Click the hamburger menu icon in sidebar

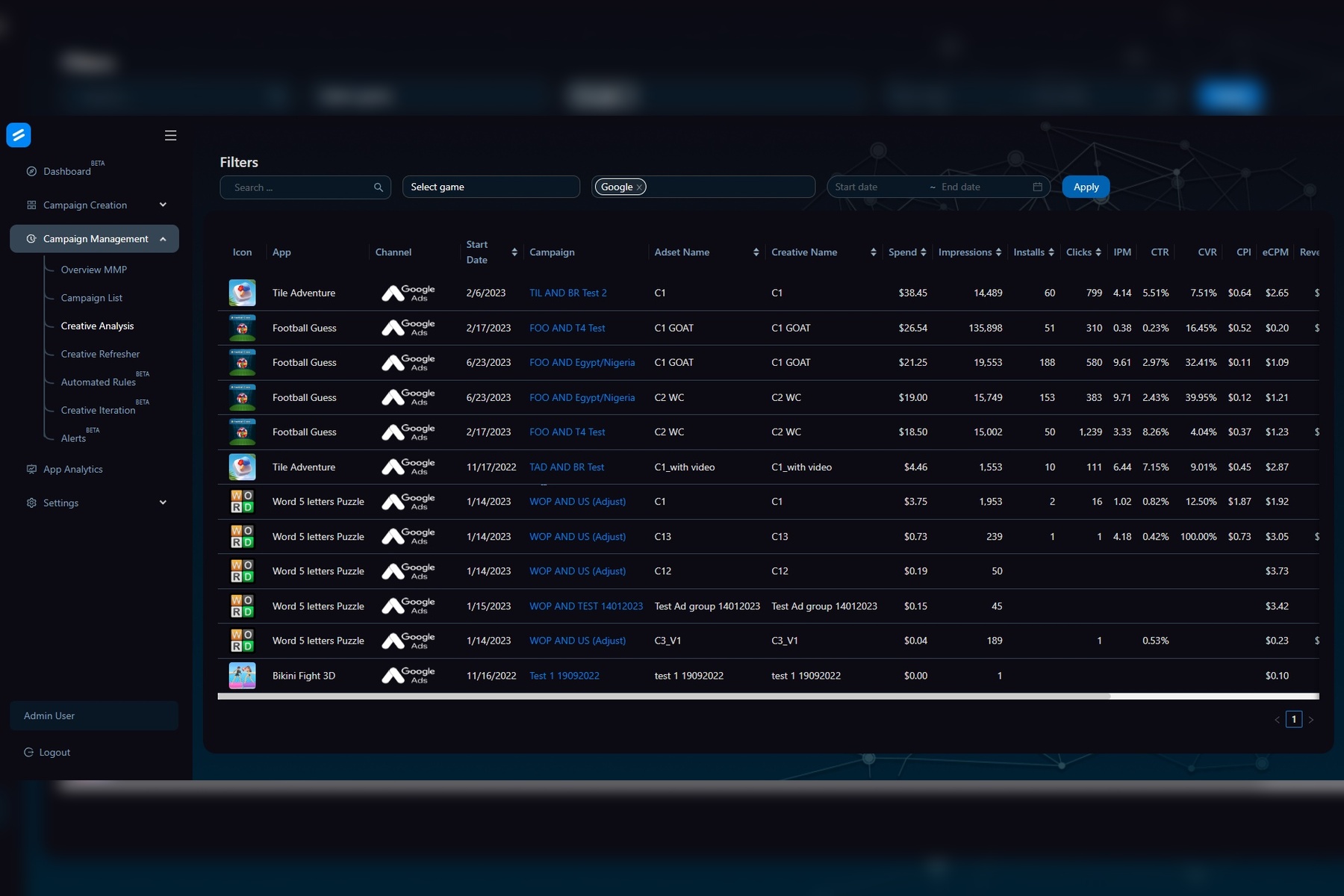tap(170, 135)
